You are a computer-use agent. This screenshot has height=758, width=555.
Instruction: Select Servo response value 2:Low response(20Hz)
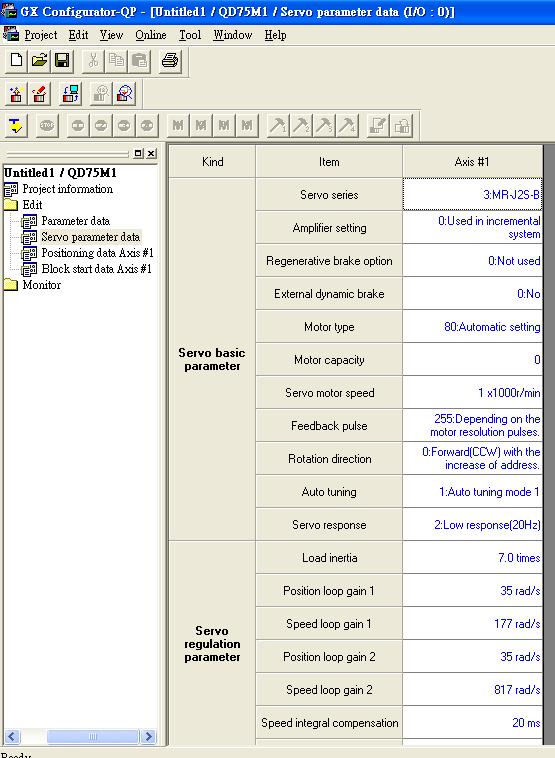[x=472, y=525]
